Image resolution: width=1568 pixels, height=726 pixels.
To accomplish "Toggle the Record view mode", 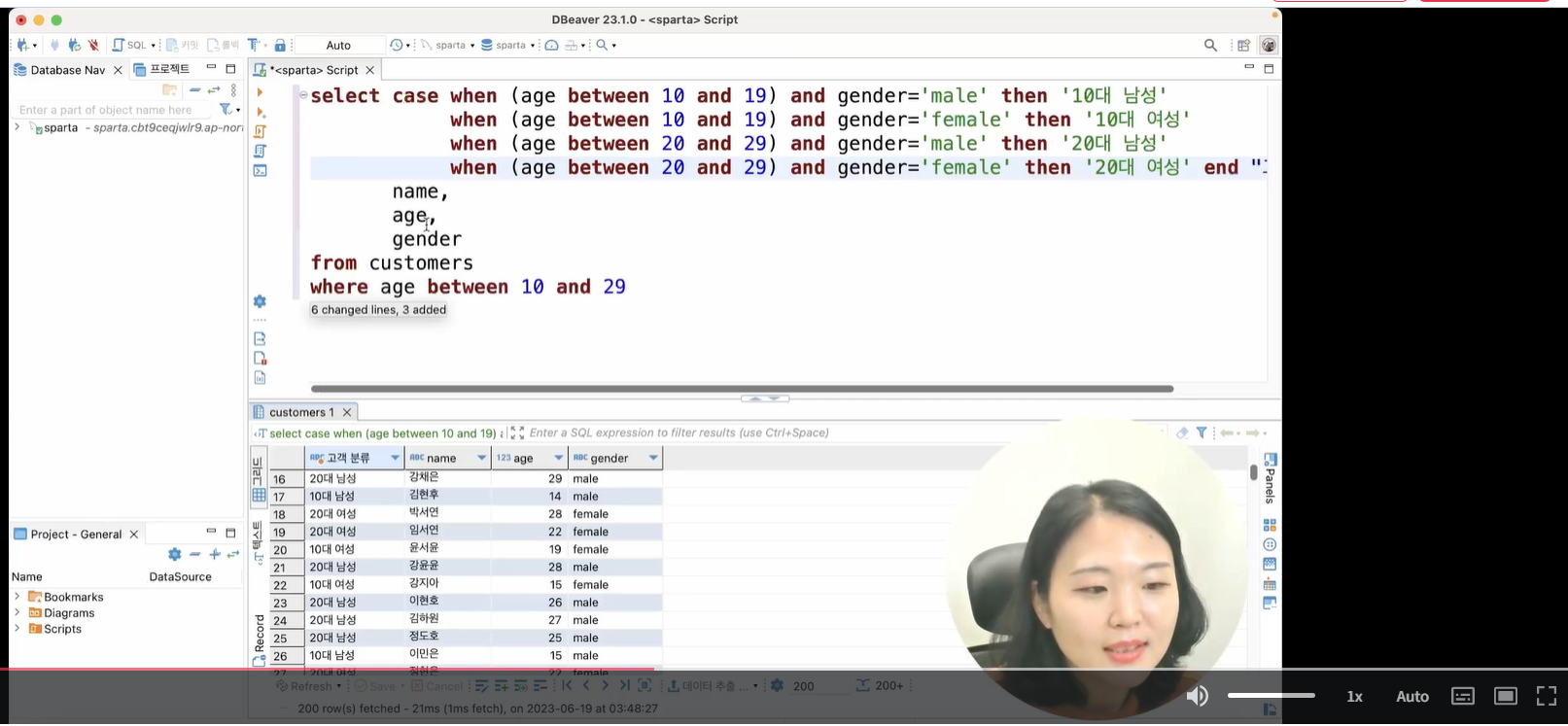I will [259, 640].
